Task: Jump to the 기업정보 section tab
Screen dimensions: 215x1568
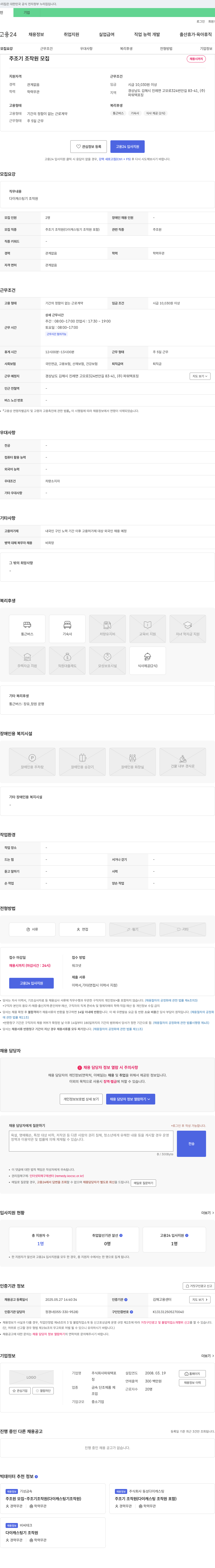Action: click(206, 49)
